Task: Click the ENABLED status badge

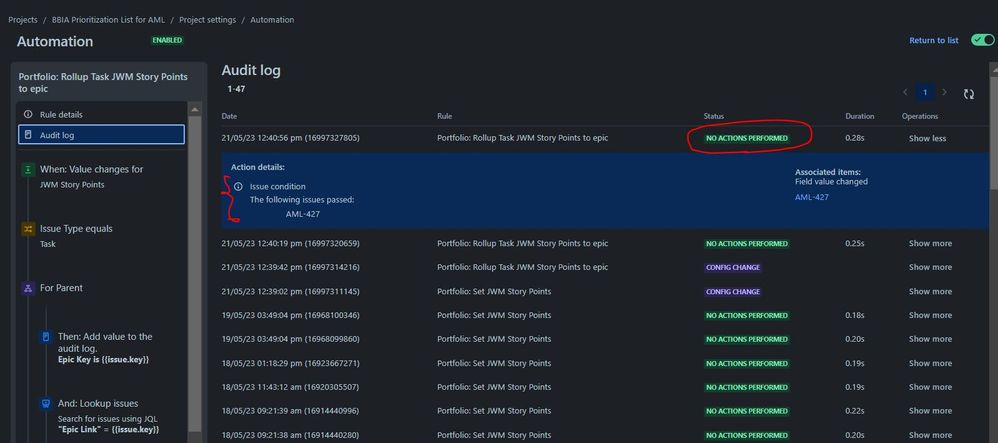Action: tap(167, 40)
